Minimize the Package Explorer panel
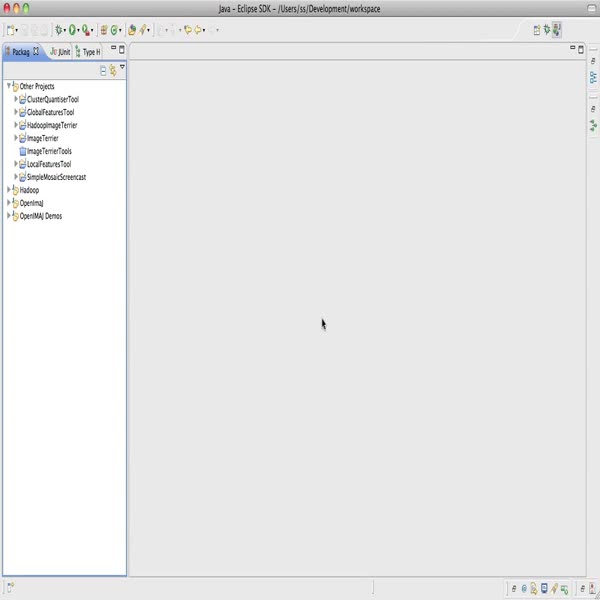 pos(113,49)
